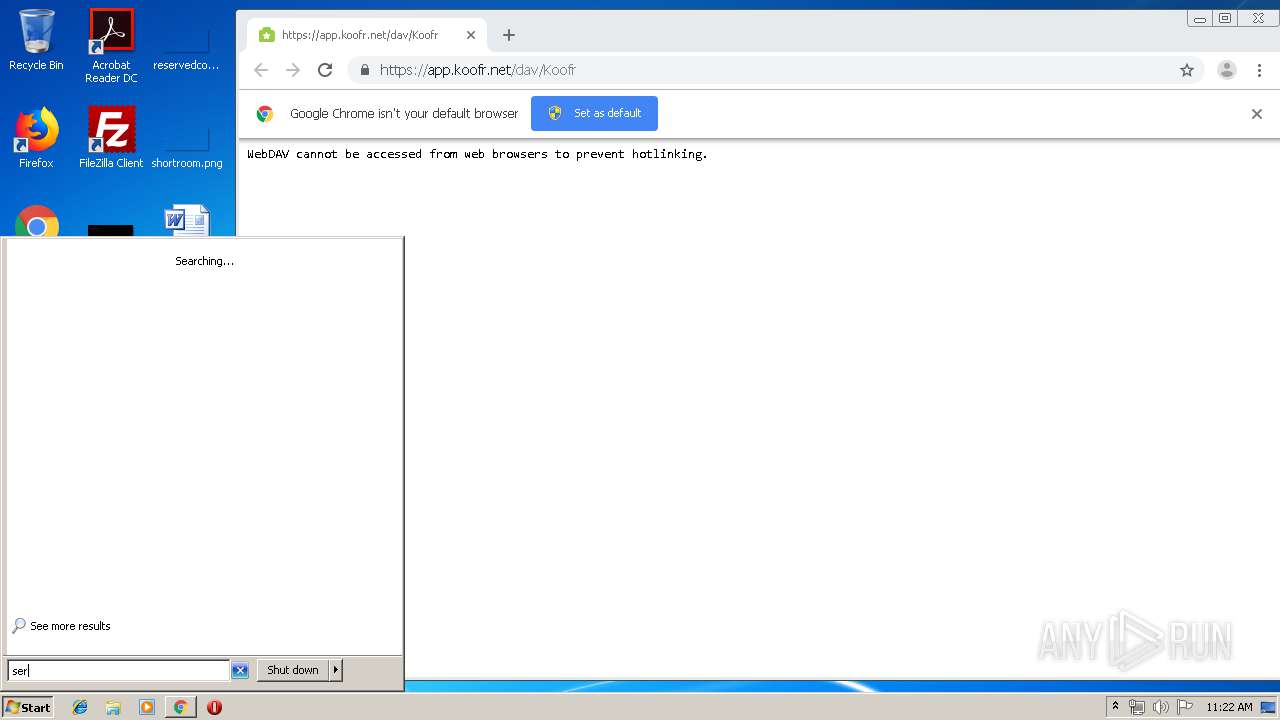This screenshot has height=720, width=1280.
Task: Switch to Chrome in the taskbar
Action: click(180, 707)
